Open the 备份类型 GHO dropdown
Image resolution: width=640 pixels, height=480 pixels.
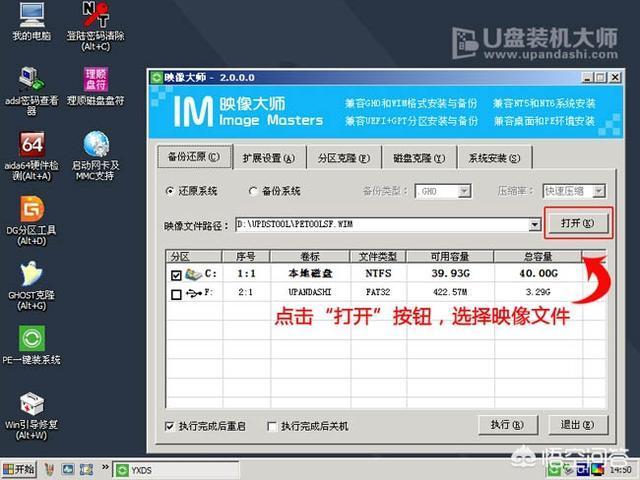(x=464, y=191)
